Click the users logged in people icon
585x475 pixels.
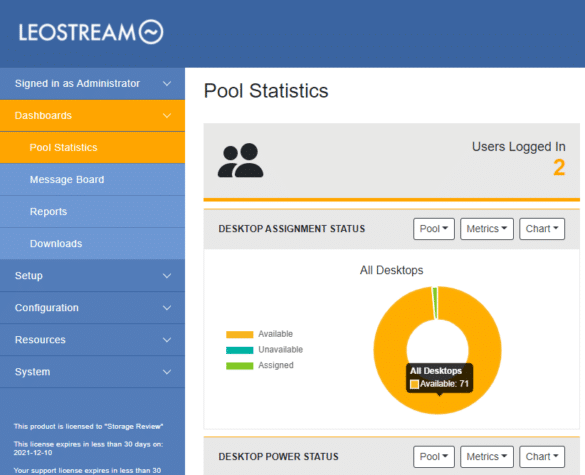(x=241, y=160)
